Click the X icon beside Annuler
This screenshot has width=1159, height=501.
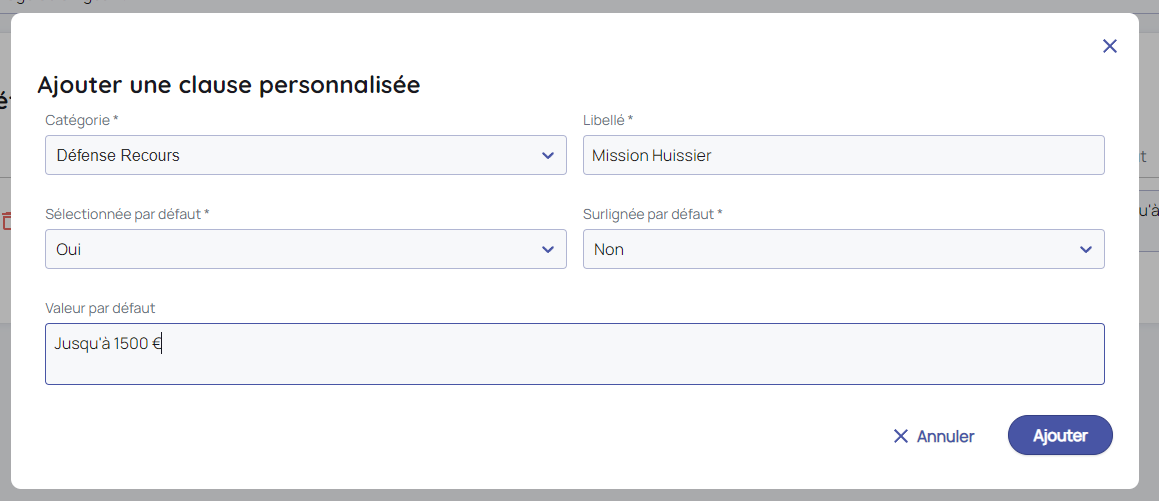pyautogui.click(x=900, y=436)
